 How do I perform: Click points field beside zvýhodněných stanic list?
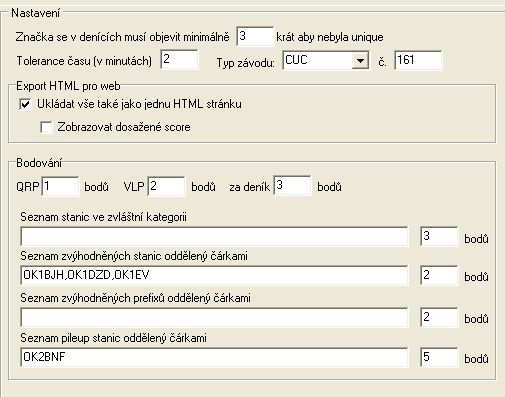(x=439, y=275)
